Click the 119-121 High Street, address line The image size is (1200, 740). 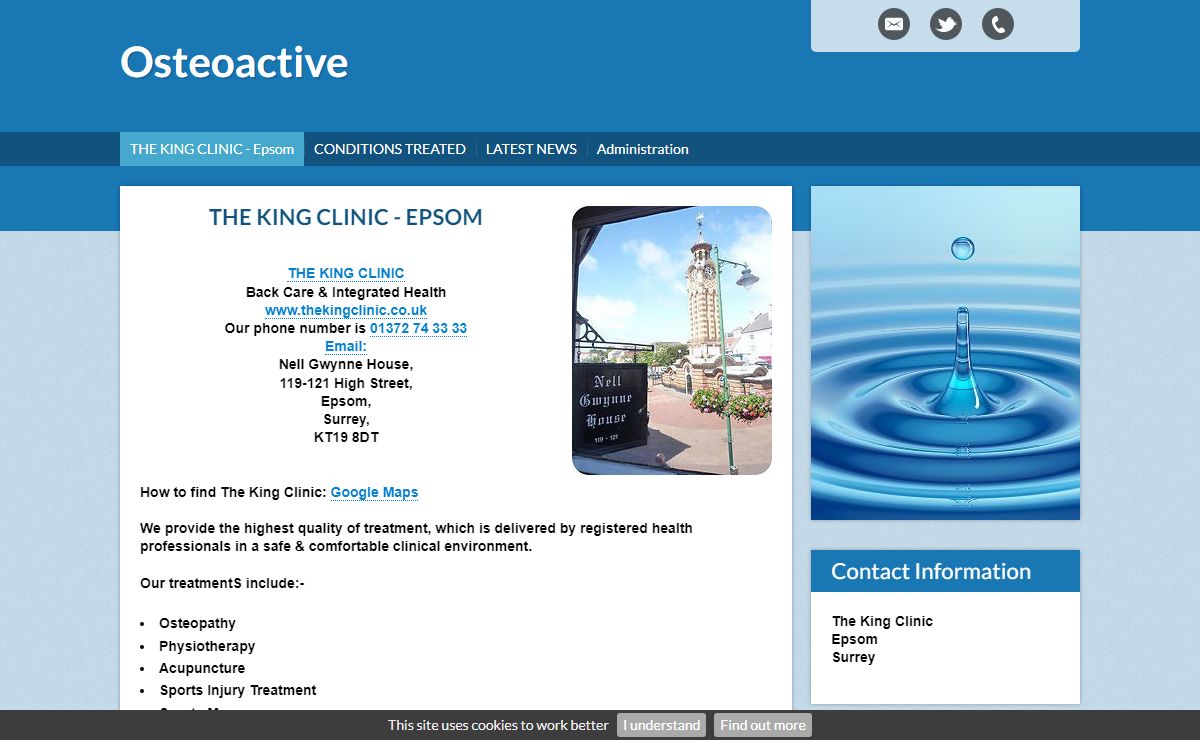346,383
